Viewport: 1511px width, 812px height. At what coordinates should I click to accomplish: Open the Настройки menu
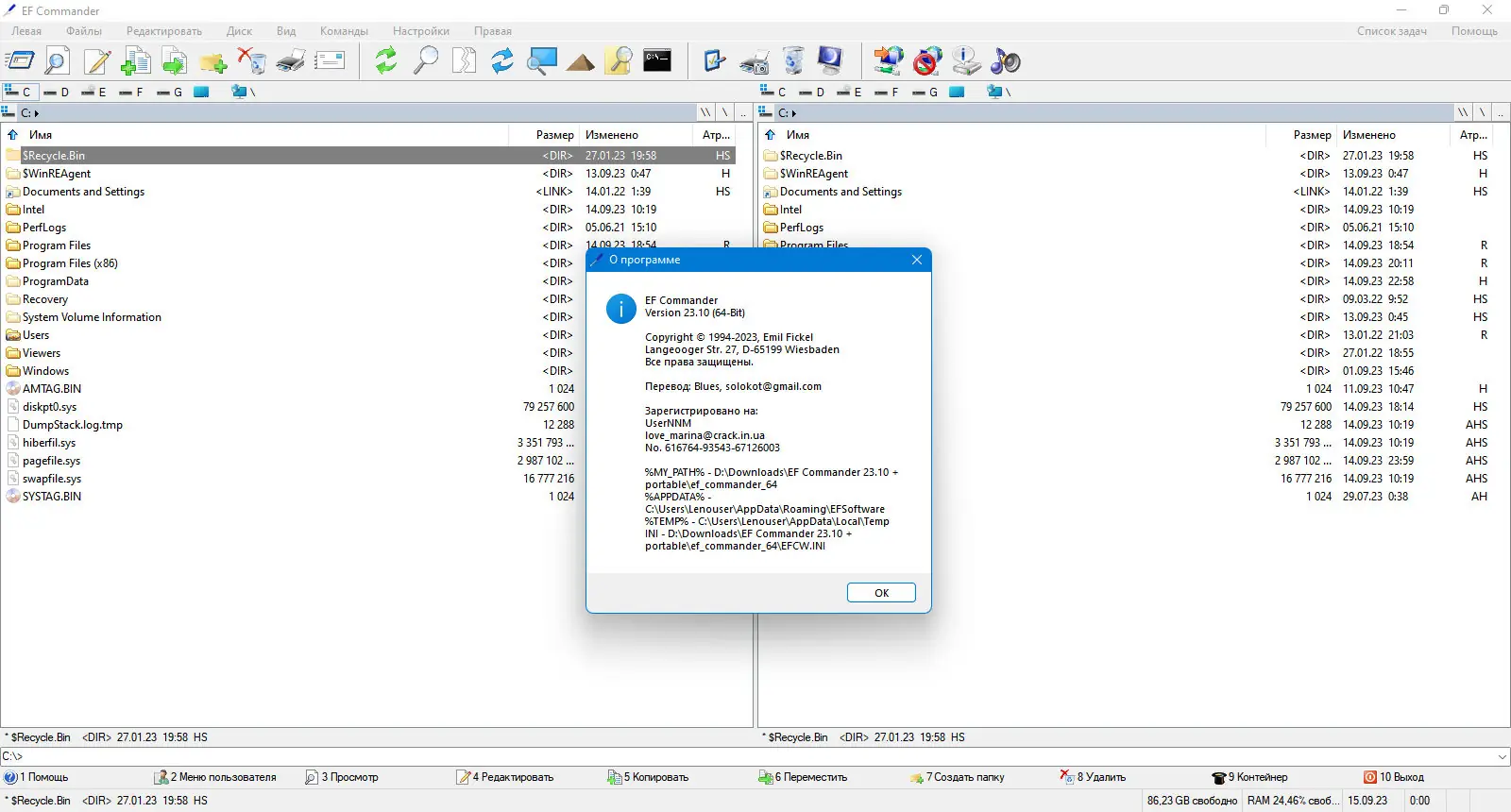421,31
